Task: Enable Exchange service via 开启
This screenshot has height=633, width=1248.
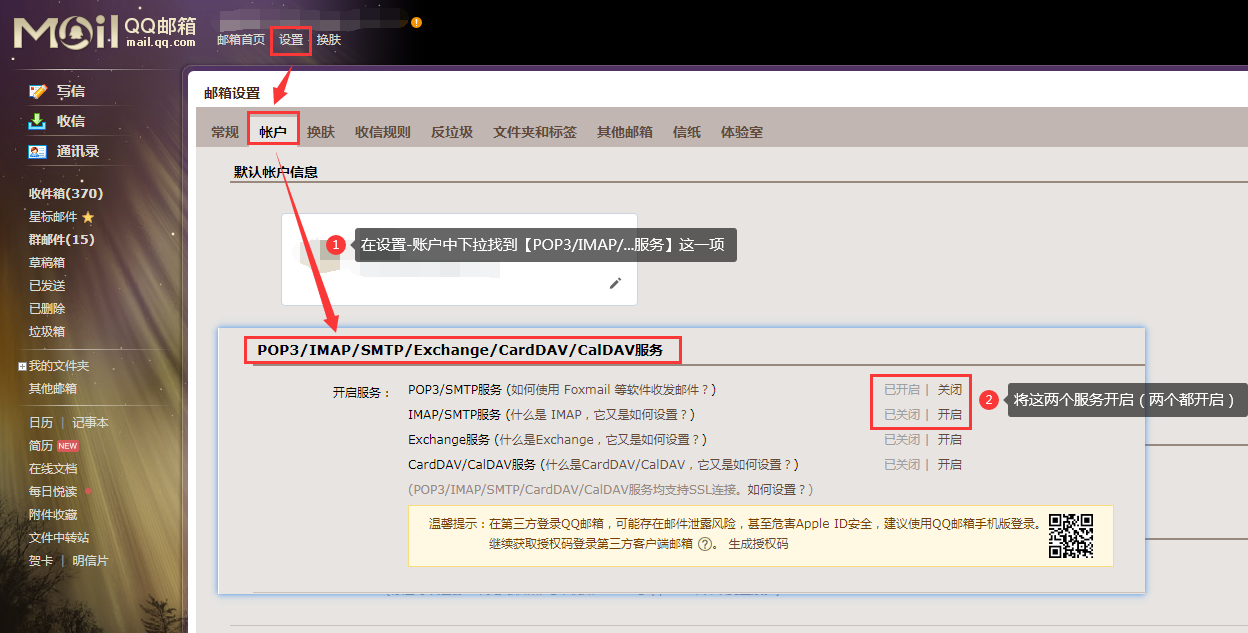Action: click(x=949, y=439)
